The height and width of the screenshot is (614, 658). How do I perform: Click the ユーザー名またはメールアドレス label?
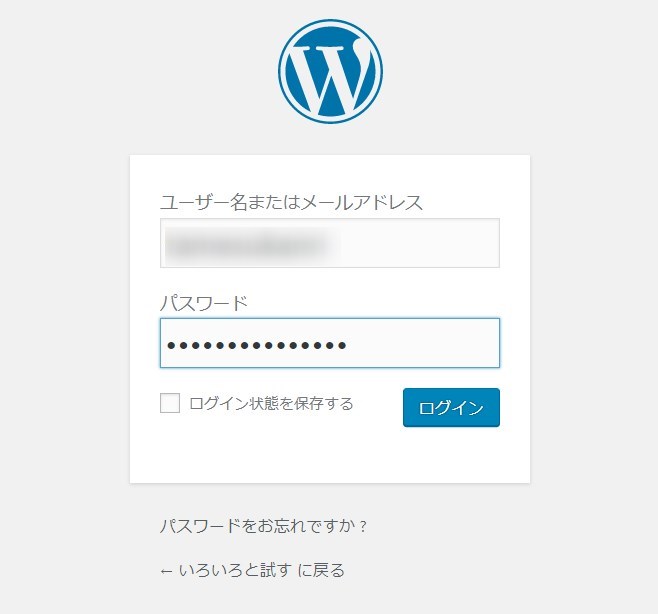(291, 202)
